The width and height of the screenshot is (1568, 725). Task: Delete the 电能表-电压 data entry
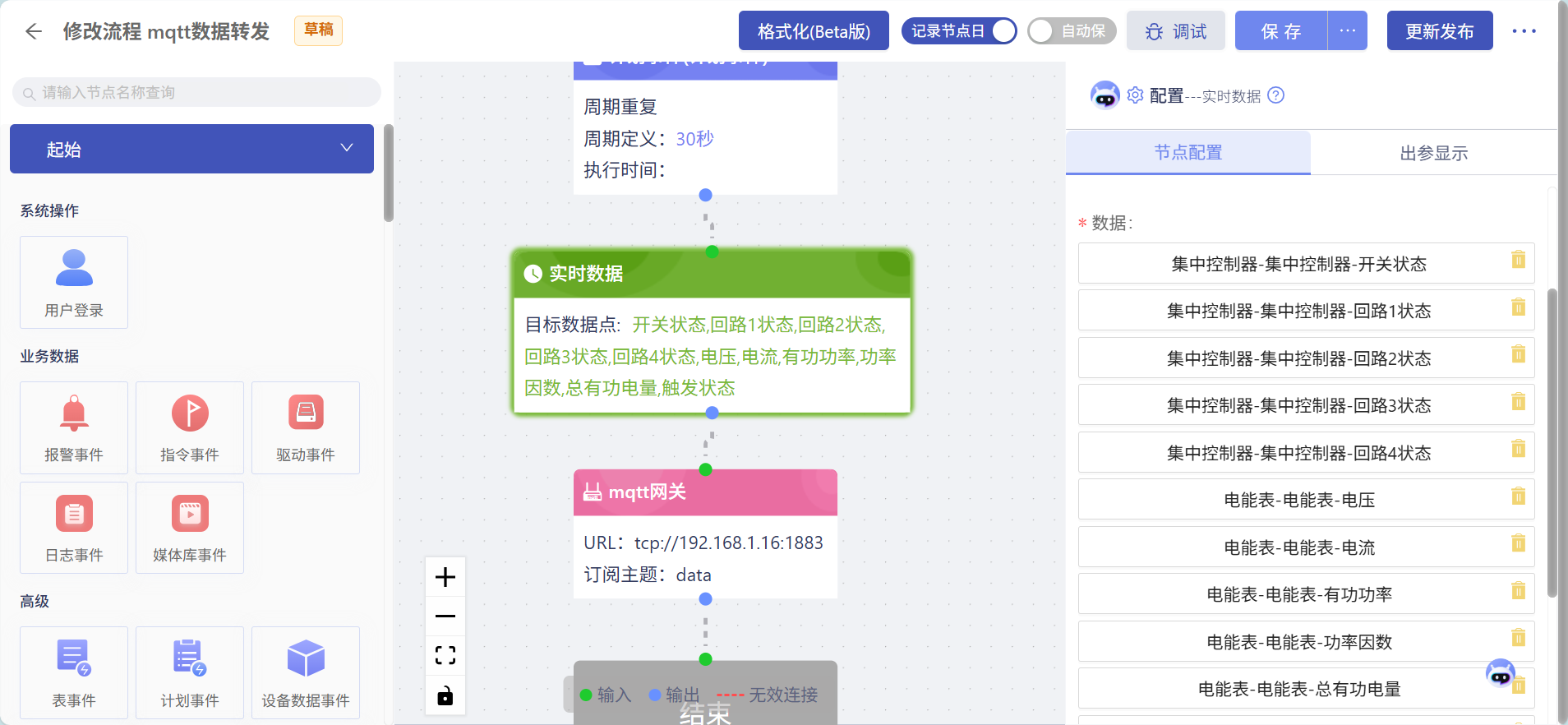[1518, 496]
